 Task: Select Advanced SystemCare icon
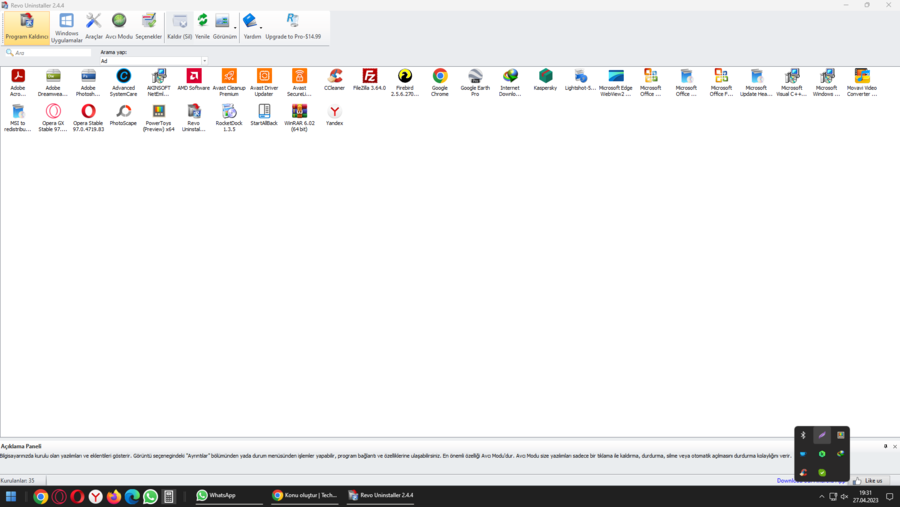tap(123, 82)
